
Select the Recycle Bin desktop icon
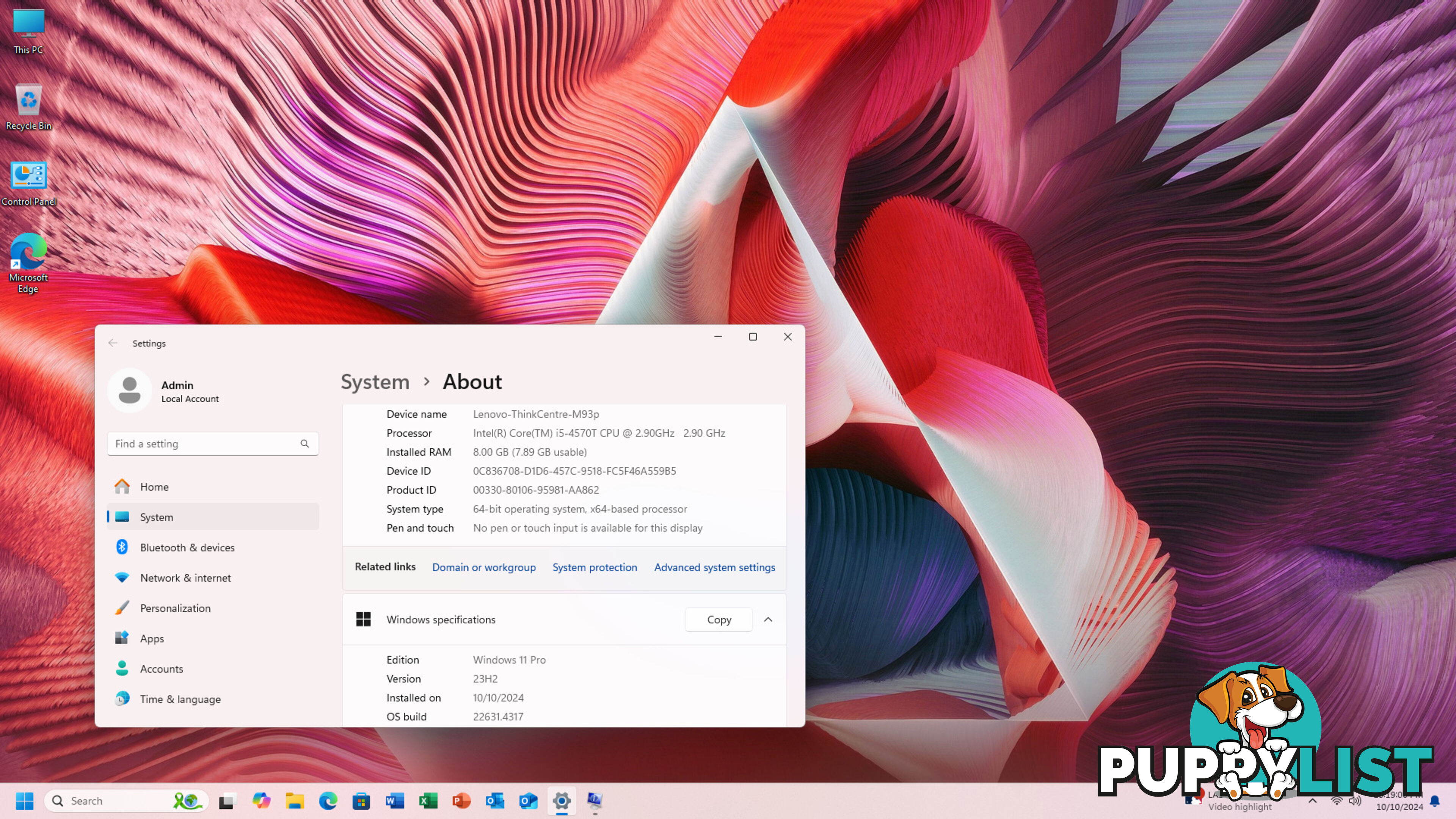point(28,107)
